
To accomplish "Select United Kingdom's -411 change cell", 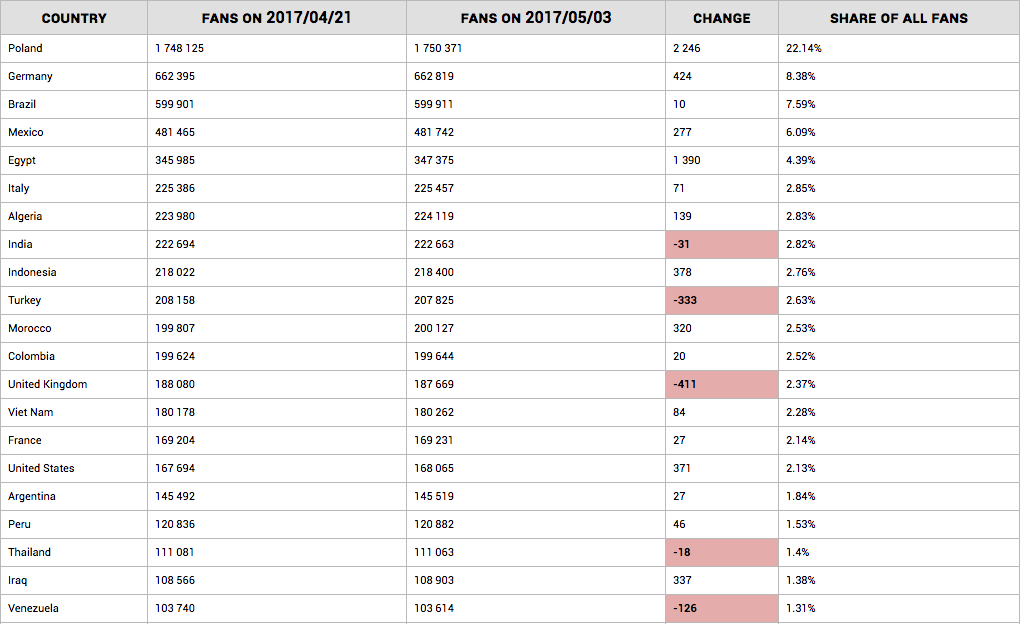I will 722,384.
